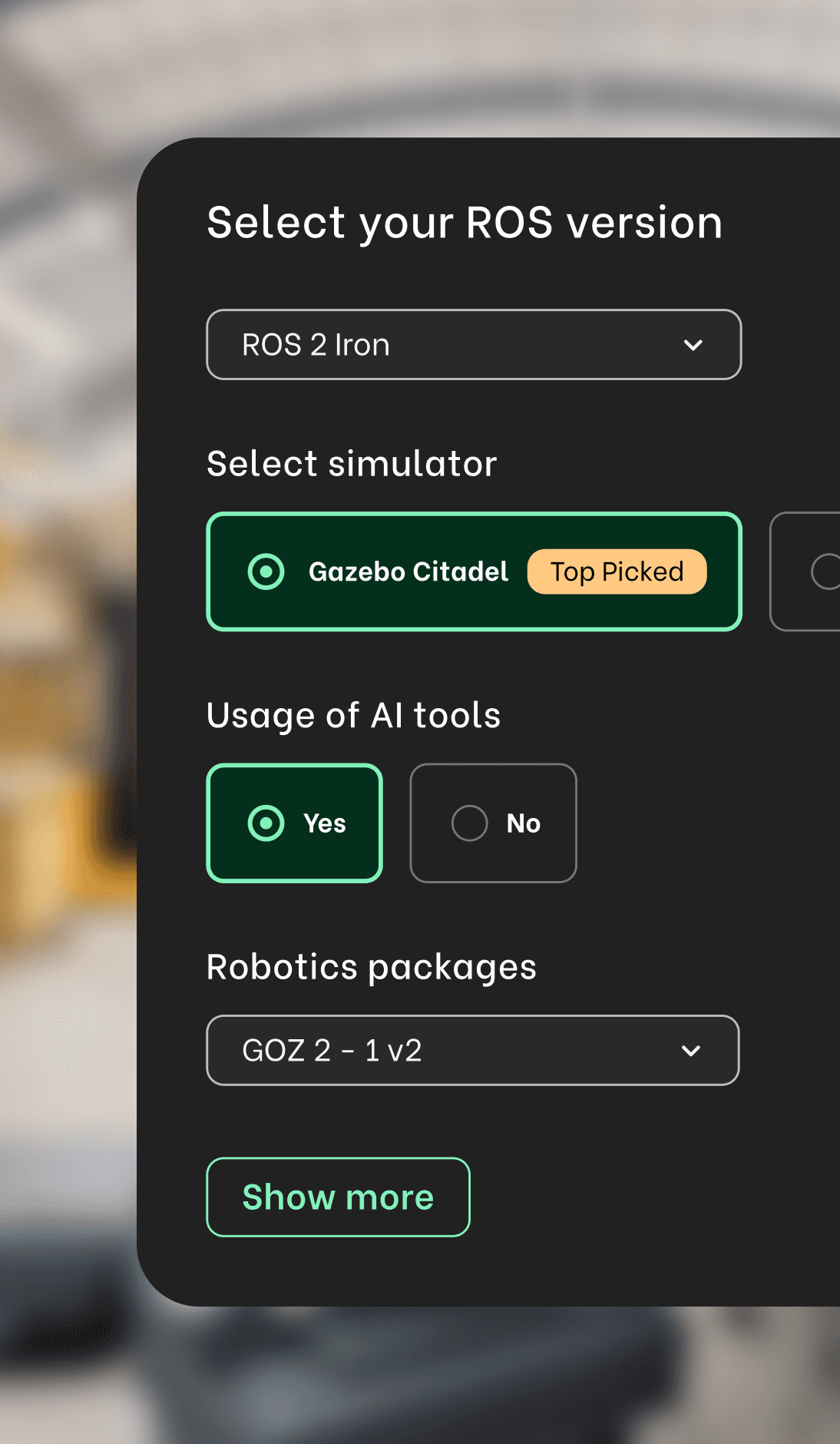Click the chevron in the Robotics packages dropdown
Screen dimensions: 840x1444
point(691,1051)
